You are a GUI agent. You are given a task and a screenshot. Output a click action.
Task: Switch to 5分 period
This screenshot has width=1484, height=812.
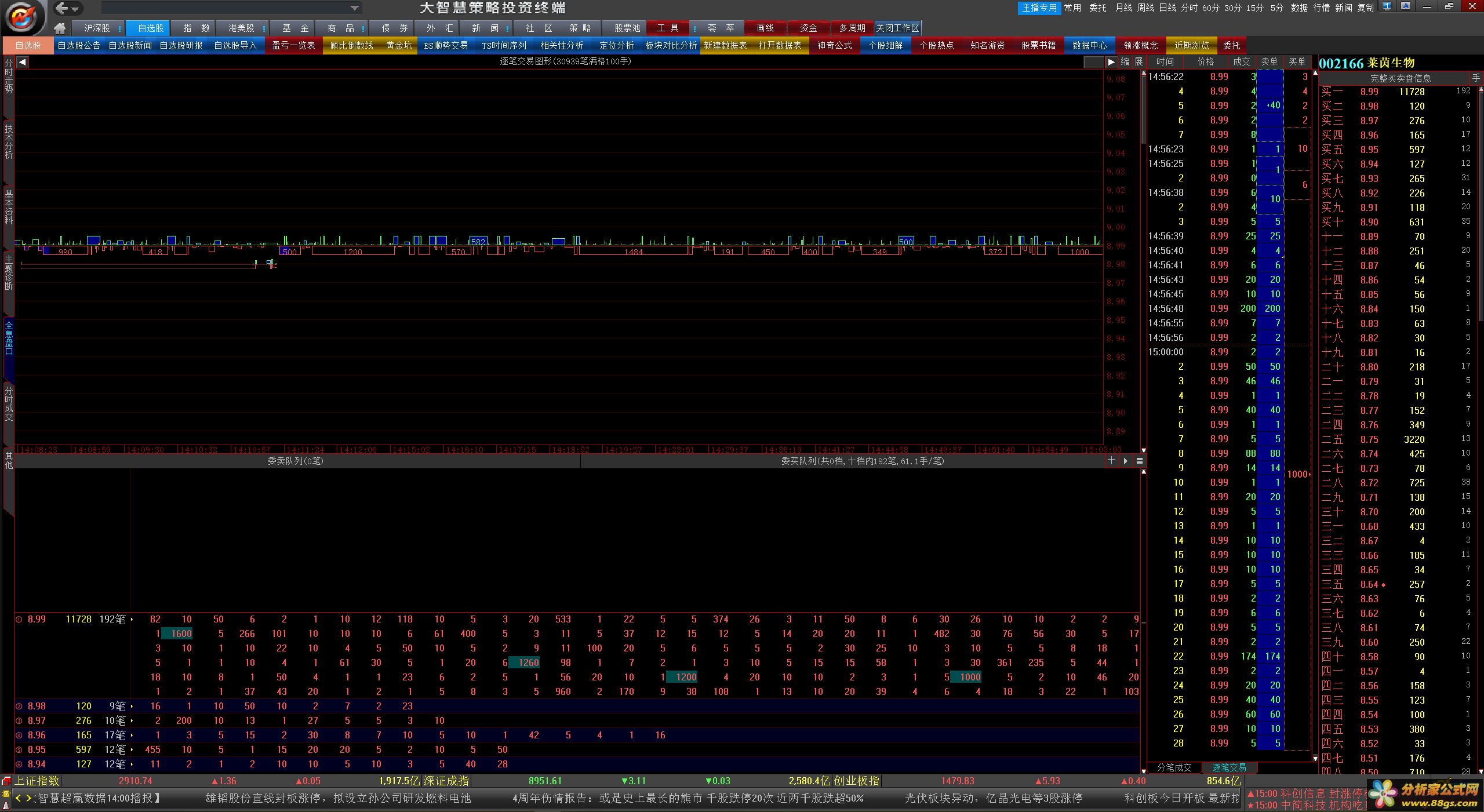pyautogui.click(x=1277, y=8)
